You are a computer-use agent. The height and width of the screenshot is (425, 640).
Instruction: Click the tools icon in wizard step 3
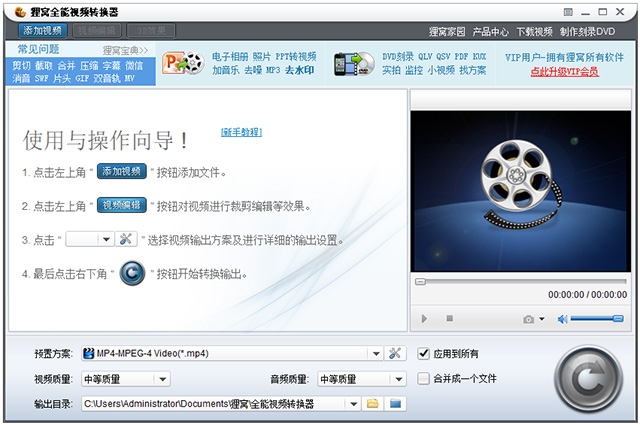point(126,239)
